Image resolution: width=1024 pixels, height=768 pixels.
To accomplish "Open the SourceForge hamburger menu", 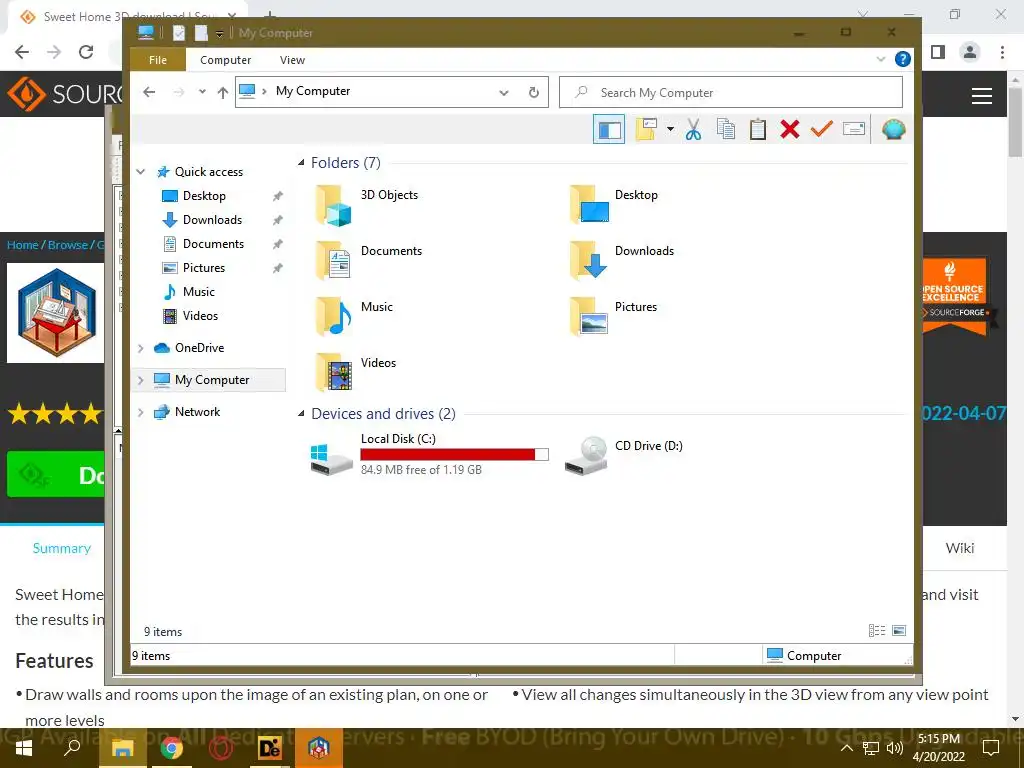I will tap(982, 96).
